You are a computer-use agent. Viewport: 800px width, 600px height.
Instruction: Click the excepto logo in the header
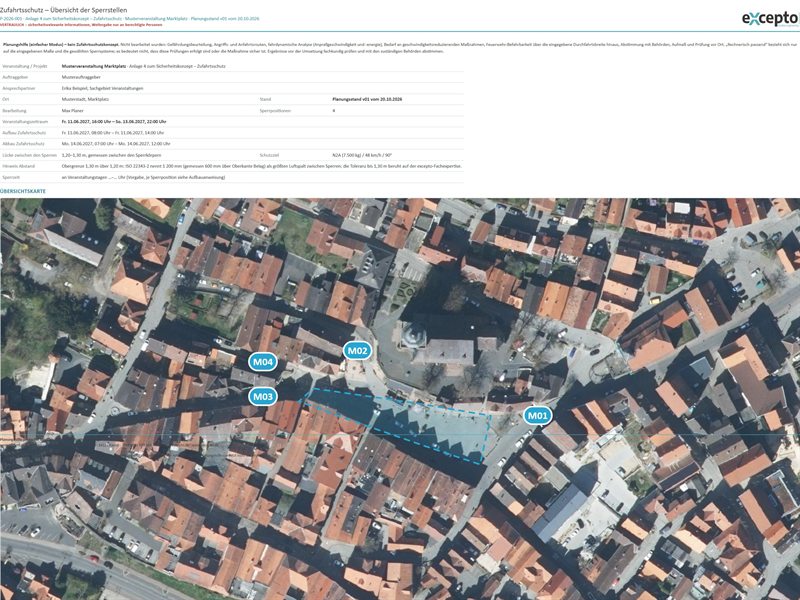click(770, 19)
